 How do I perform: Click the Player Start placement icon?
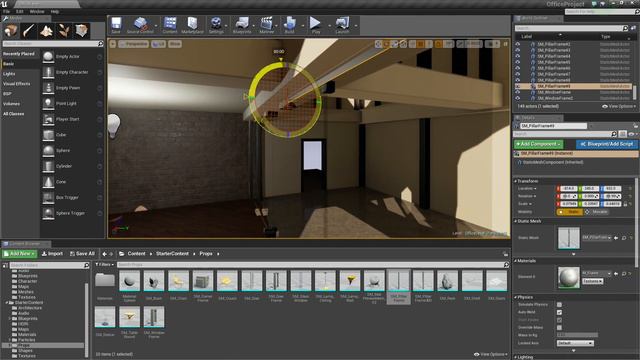48,119
